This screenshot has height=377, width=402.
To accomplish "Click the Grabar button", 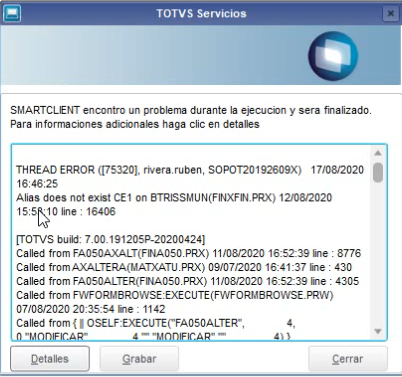I will pos(139,359).
